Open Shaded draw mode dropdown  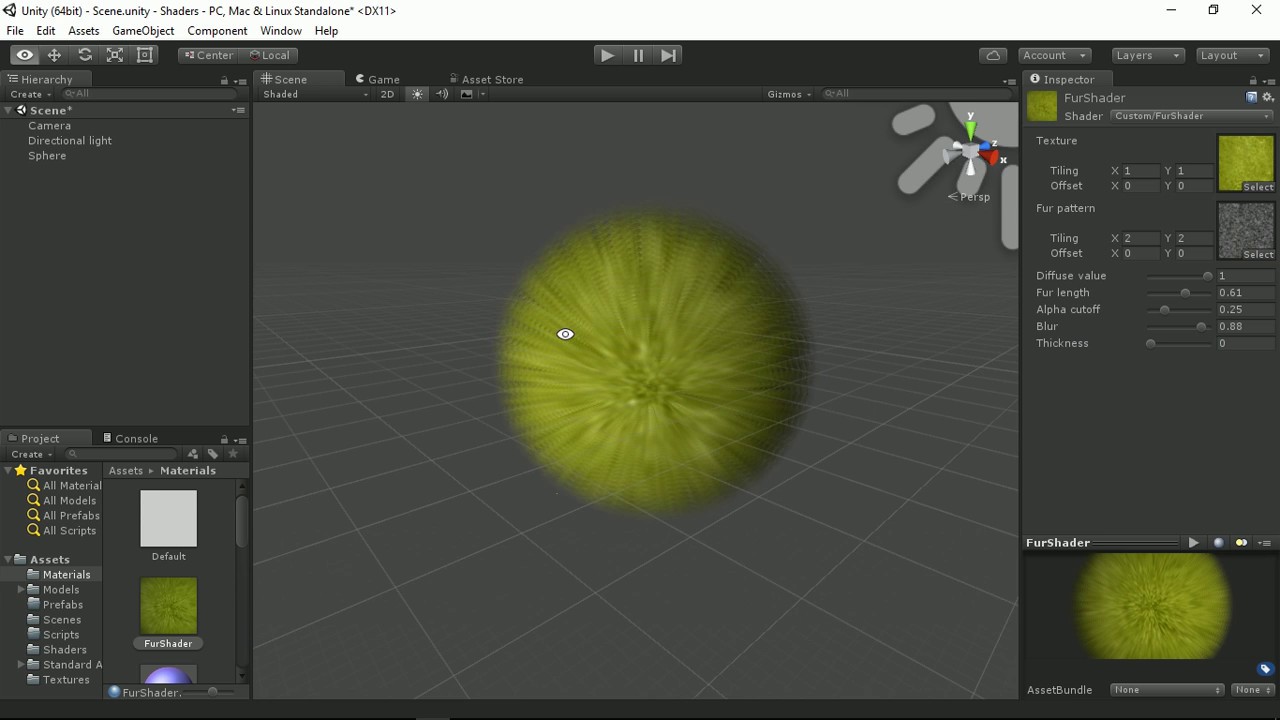[315, 94]
